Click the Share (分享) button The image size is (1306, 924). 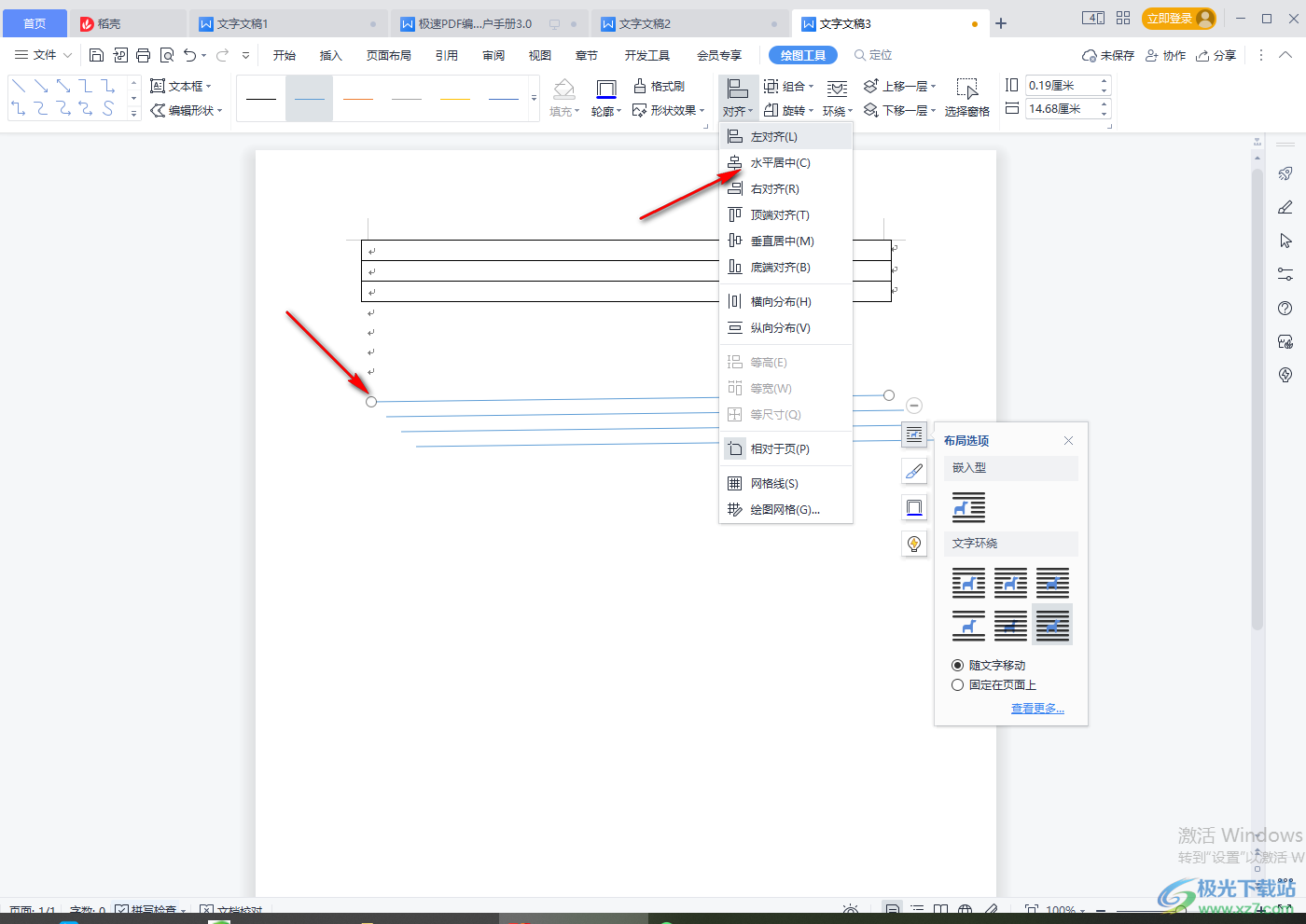tap(1216, 55)
